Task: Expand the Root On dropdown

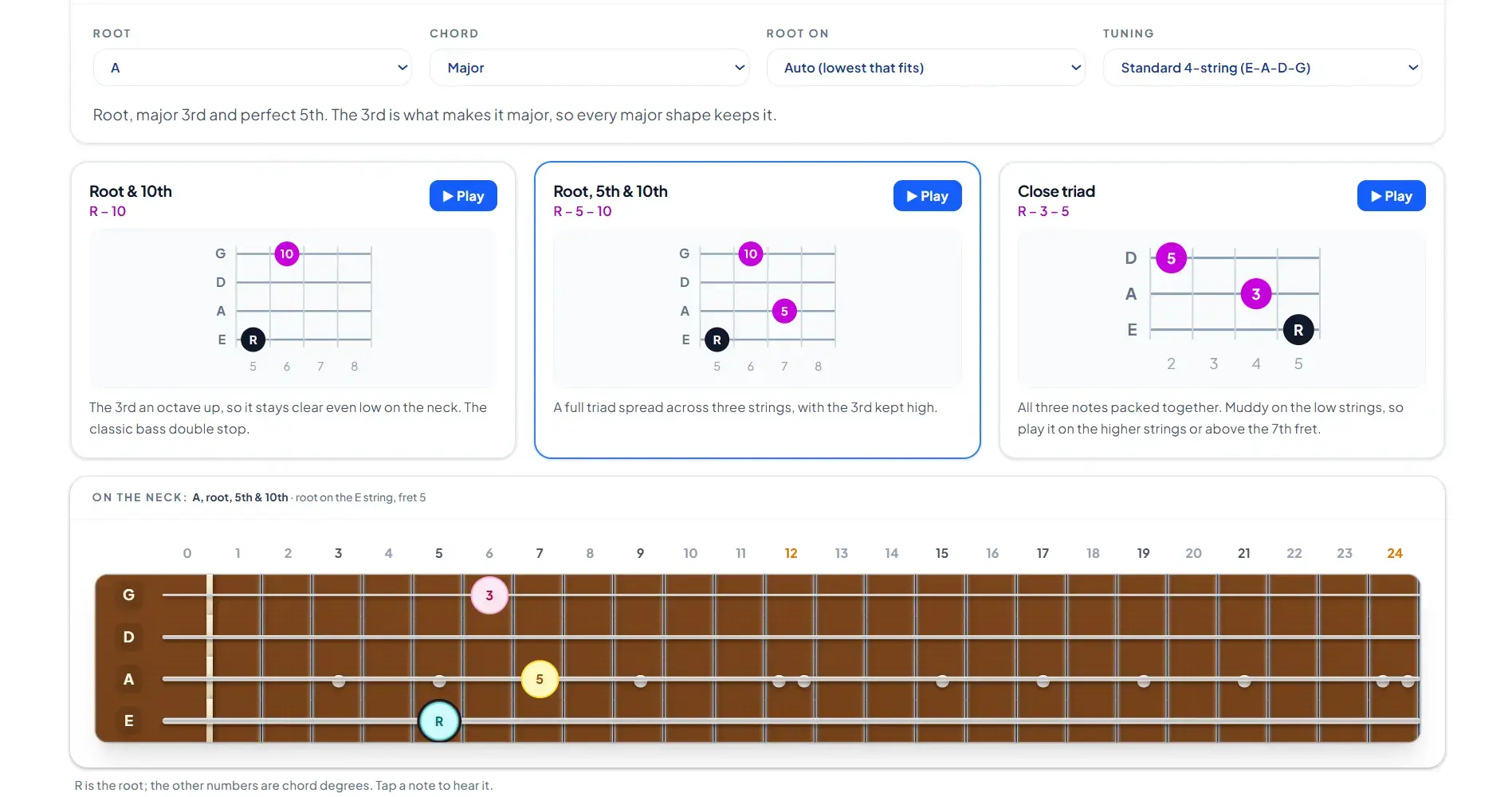Action: point(925,68)
